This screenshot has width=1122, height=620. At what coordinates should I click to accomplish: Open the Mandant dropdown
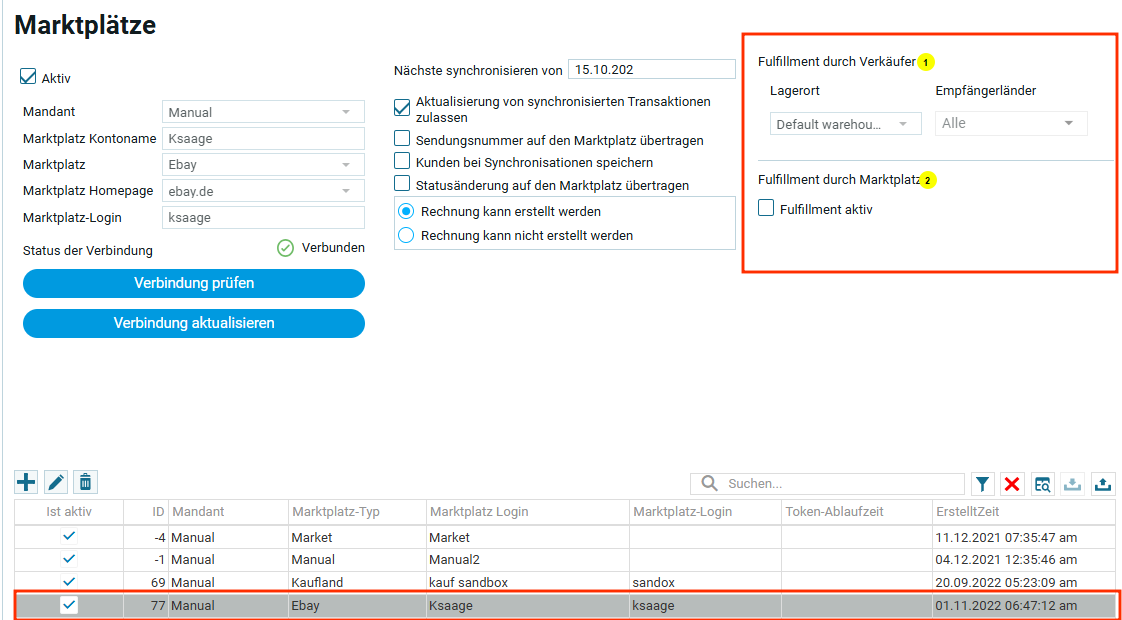pyautogui.click(x=263, y=112)
